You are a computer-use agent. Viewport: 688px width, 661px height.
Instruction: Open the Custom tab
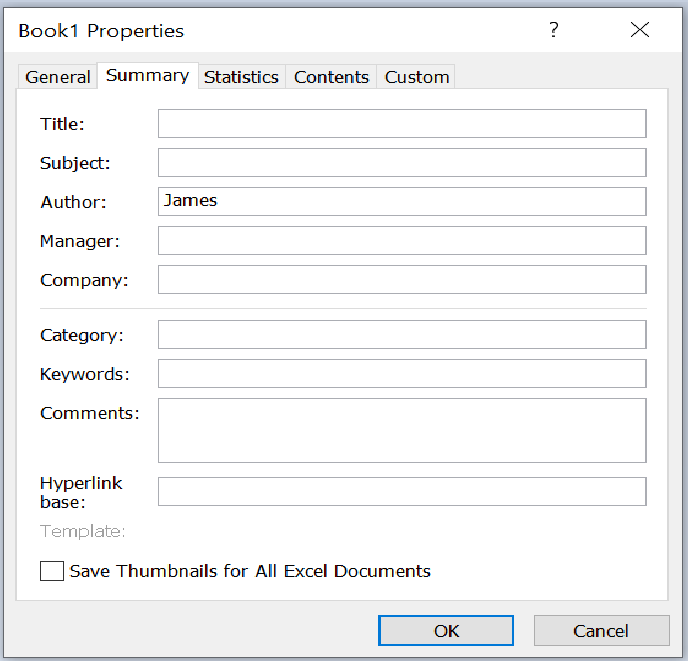[x=417, y=77]
